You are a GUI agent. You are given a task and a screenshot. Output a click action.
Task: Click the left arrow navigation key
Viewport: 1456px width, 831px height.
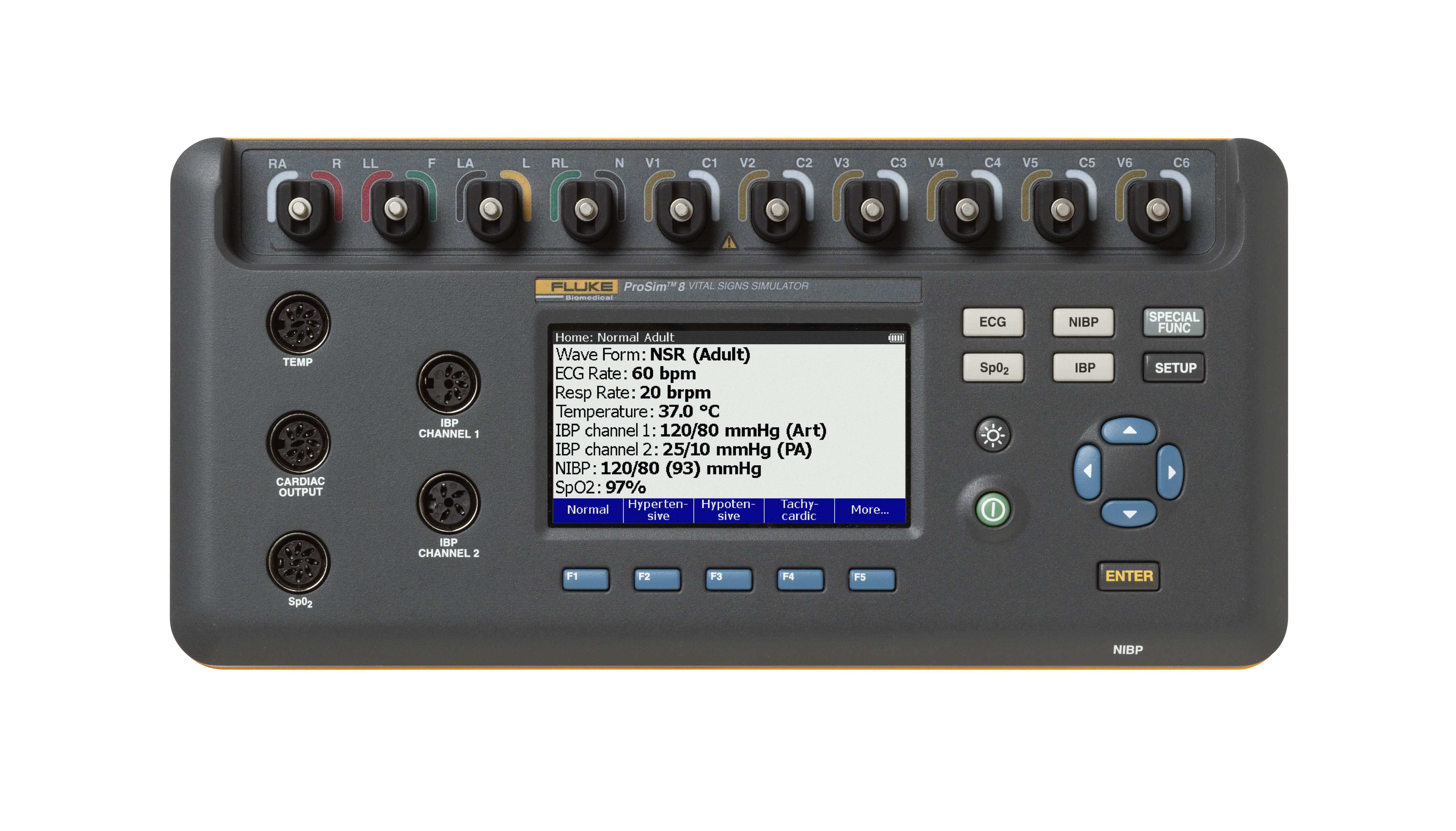[x=1087, y=472]
